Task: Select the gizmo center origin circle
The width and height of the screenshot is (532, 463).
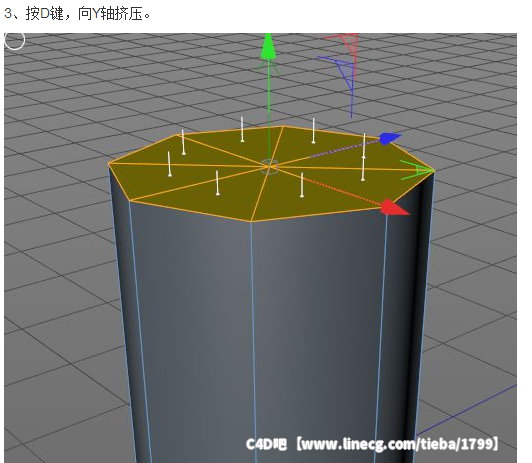Action: point(269,167)
